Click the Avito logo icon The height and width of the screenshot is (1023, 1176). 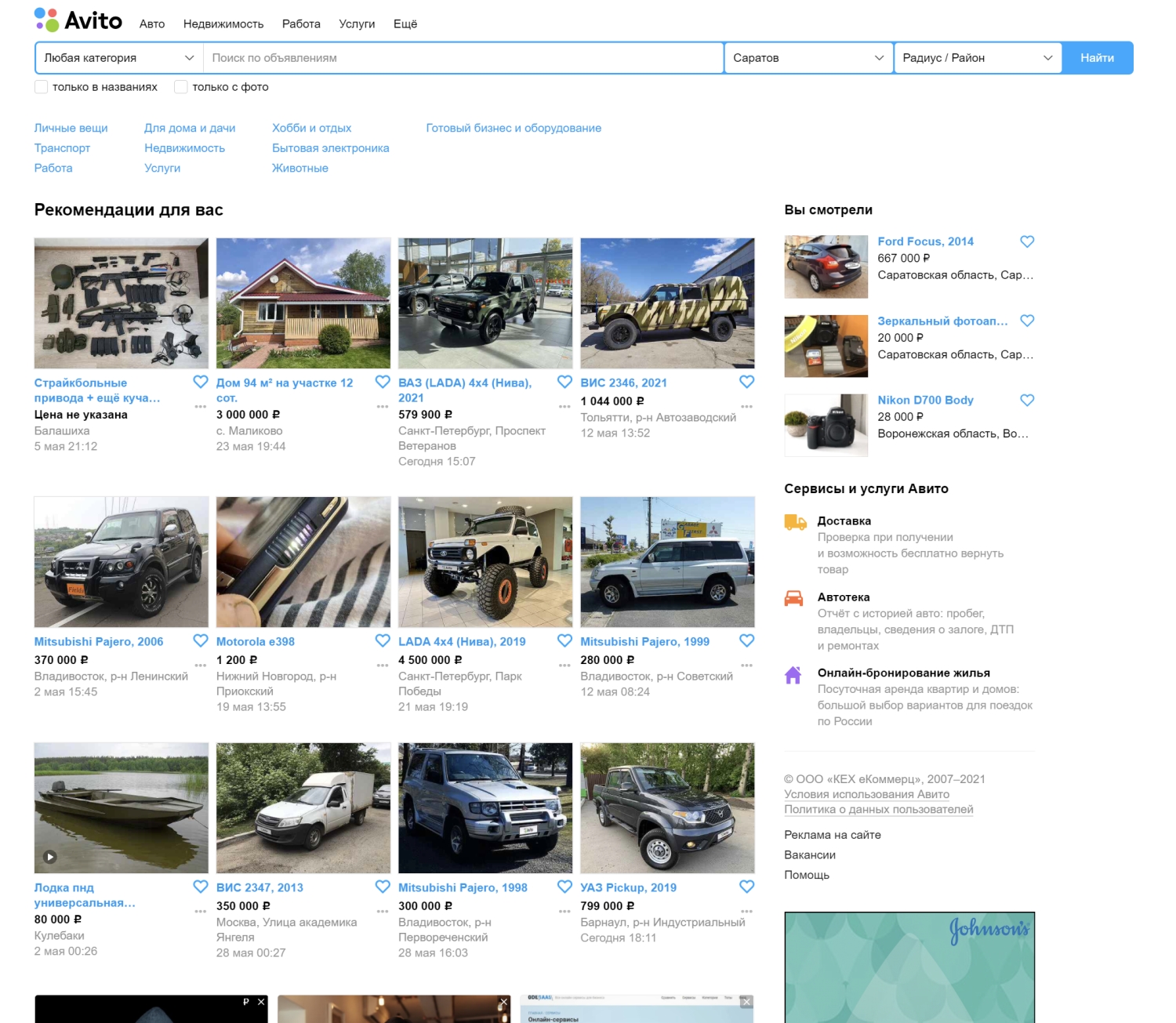47,20
